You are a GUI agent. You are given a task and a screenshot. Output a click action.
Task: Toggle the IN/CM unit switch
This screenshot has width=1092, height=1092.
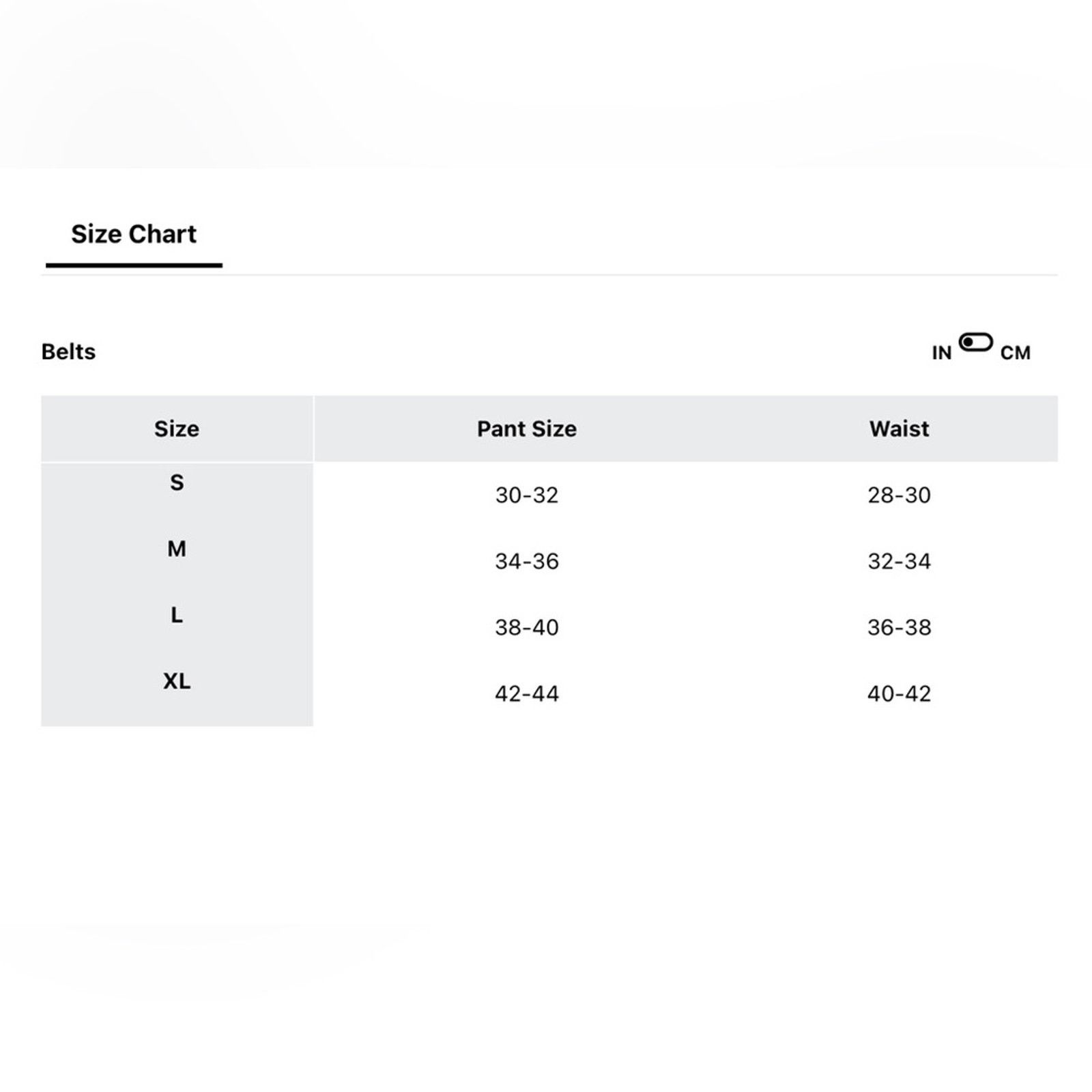coord(975,343)
